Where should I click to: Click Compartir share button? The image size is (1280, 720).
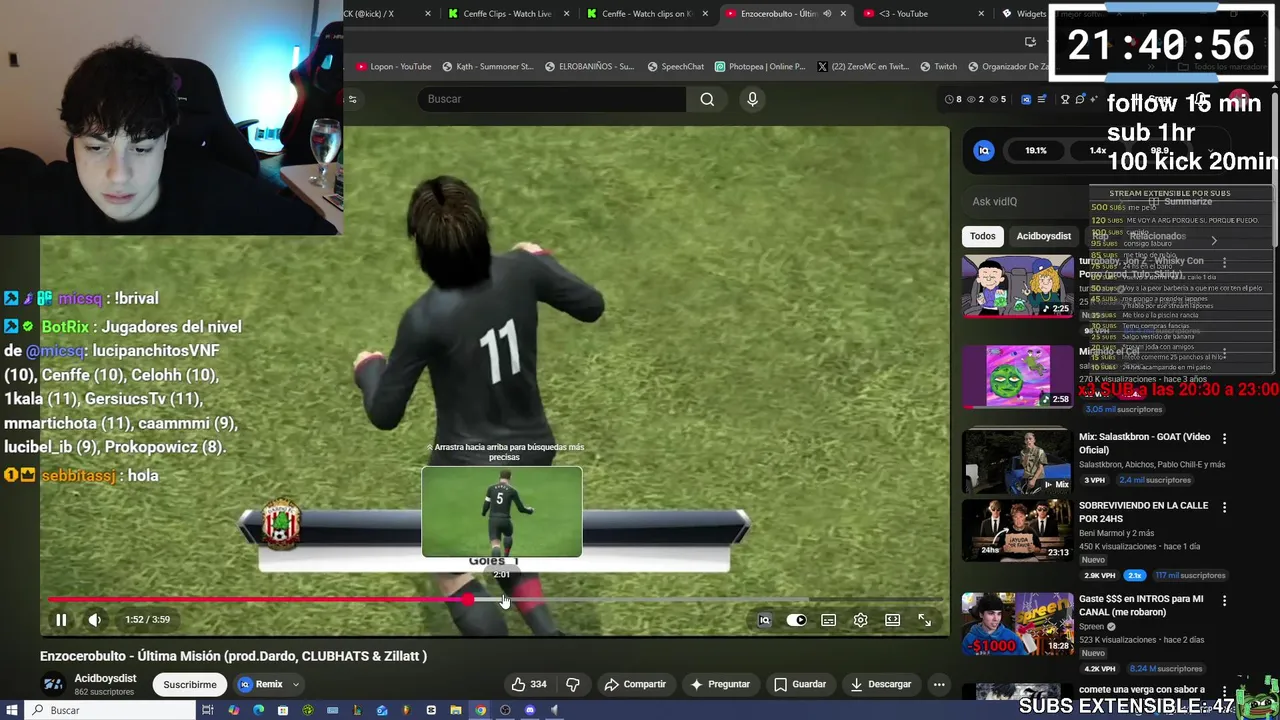point(634,684)
